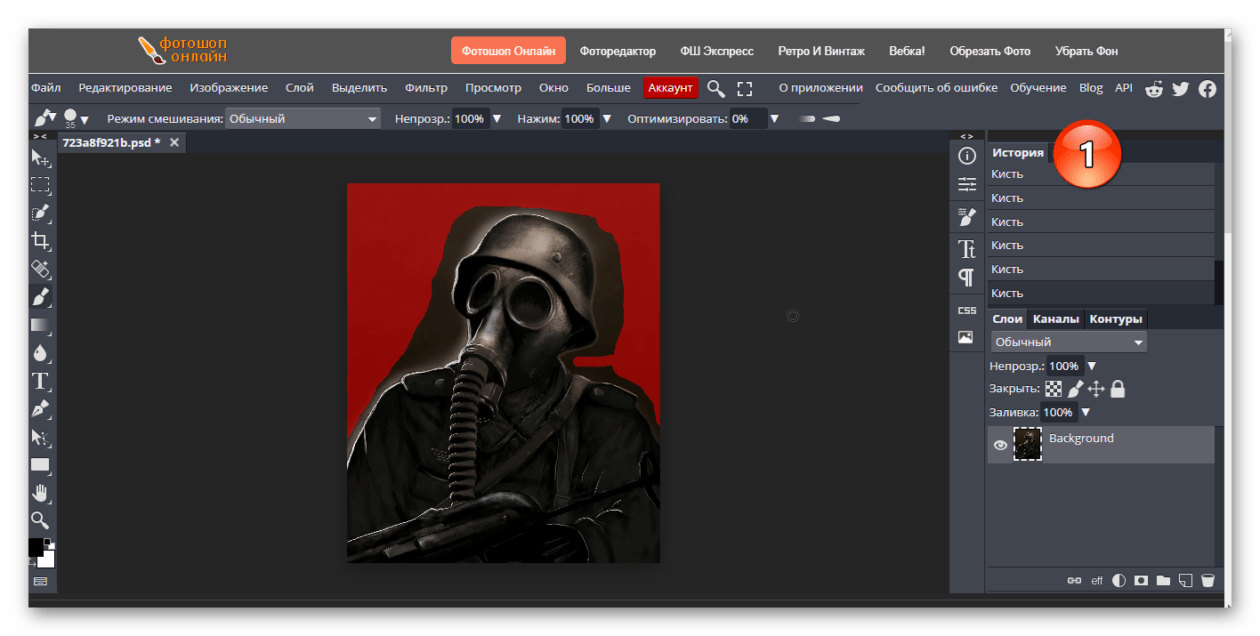Image resolution: width=1260 pixels, height=636 pixels.
Task: Click the Link Layers chain icon
Action: pos(1075,580)
